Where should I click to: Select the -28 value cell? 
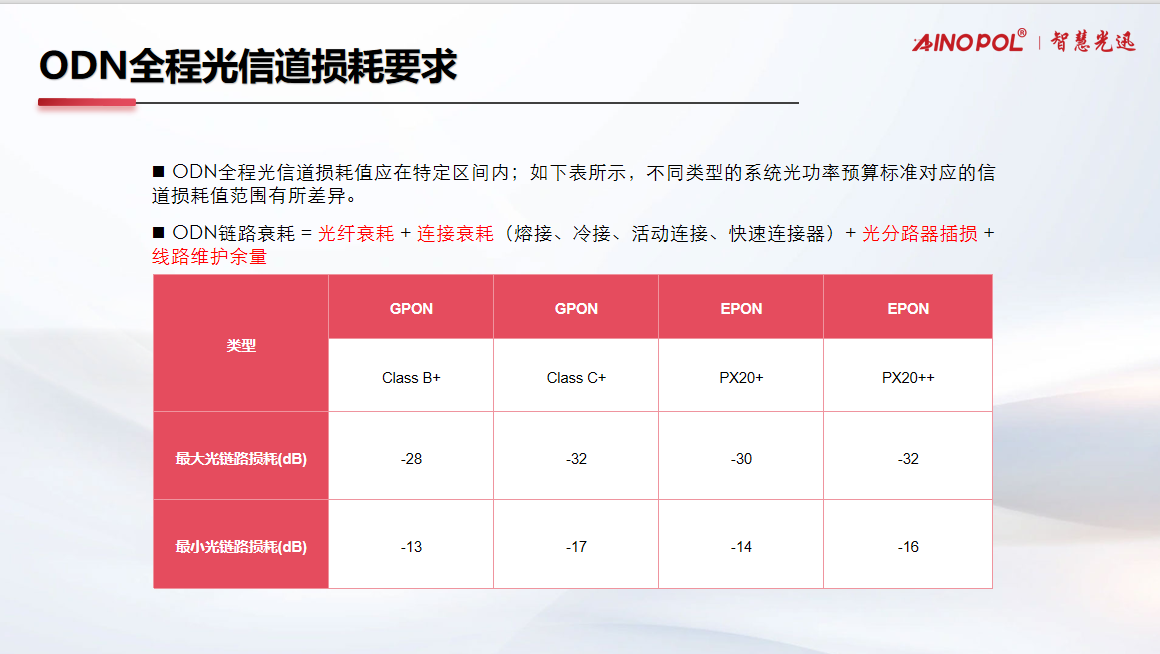click(411, 459)
